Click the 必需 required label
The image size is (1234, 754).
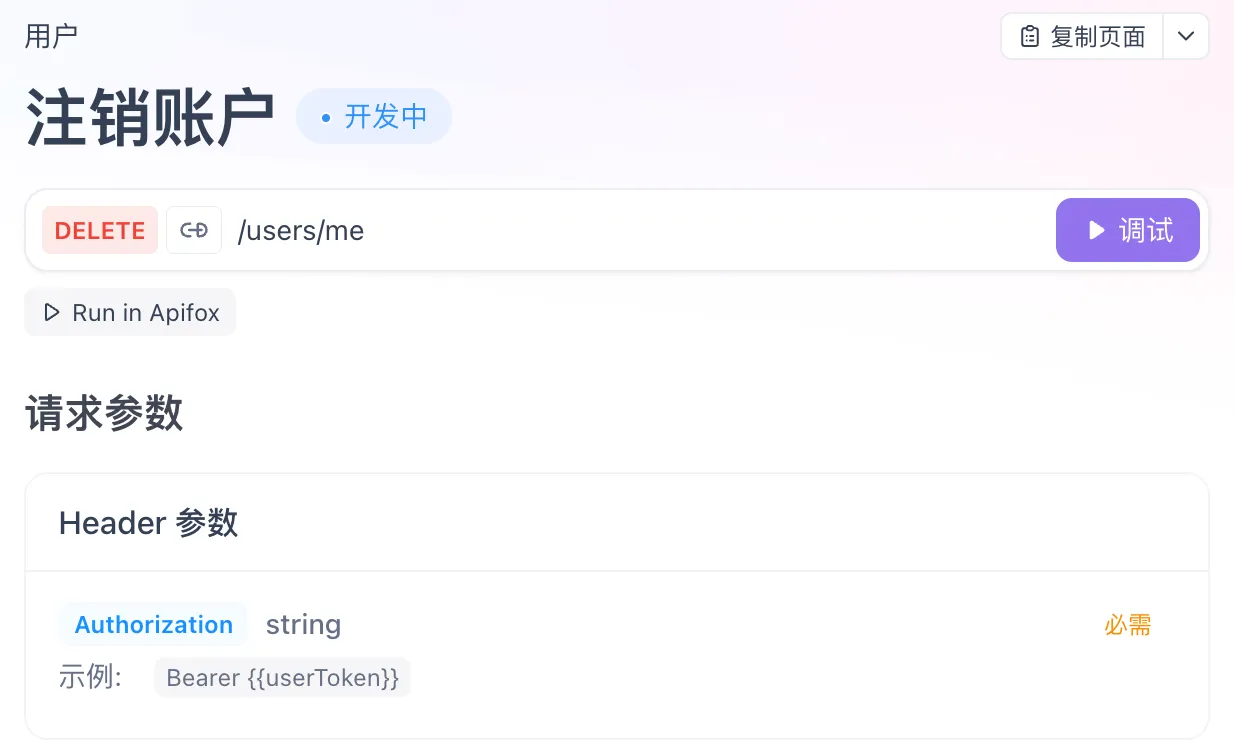pos(1128,625)
